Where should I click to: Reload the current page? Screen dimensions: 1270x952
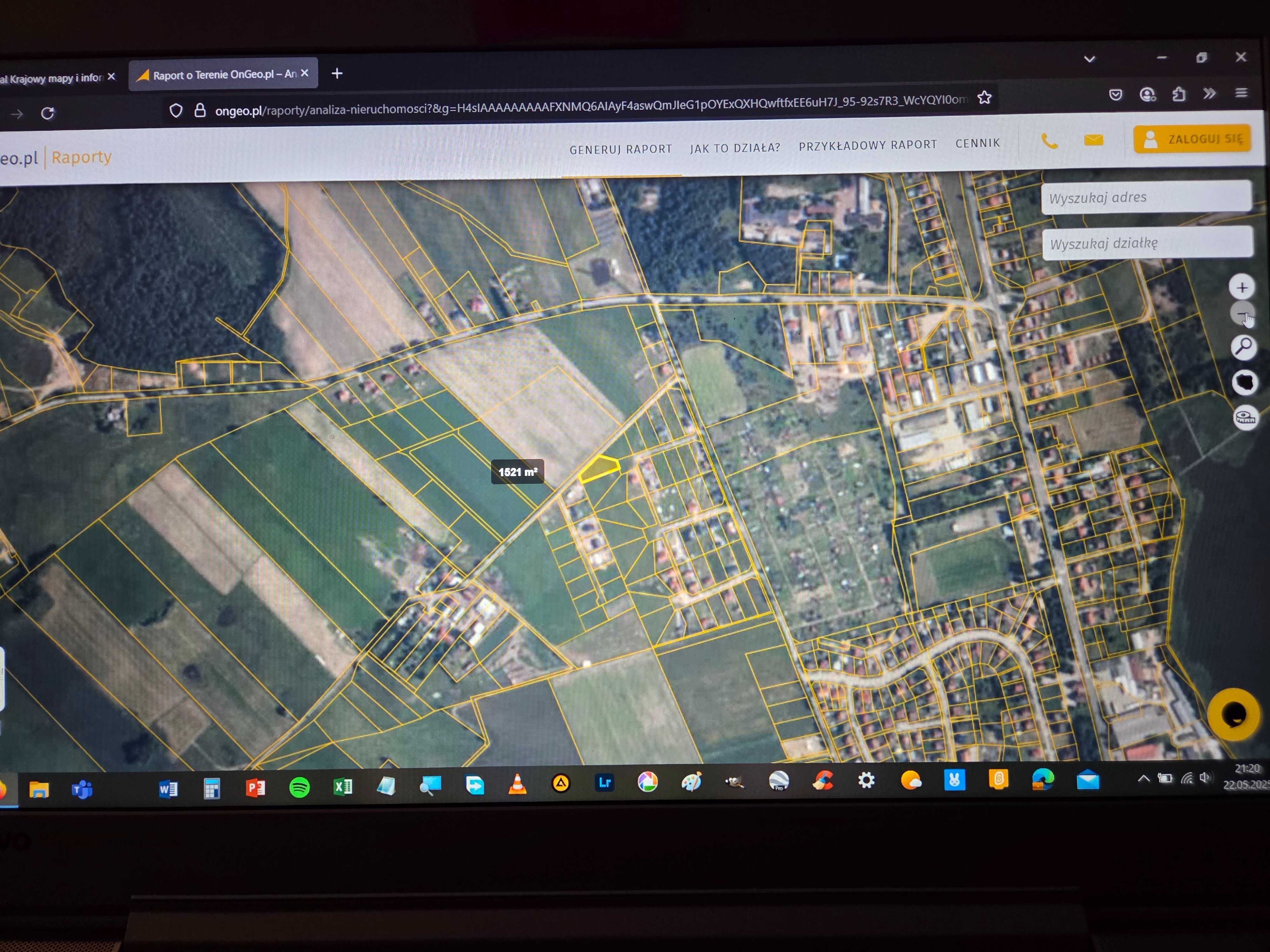click(x=48, y=113)
